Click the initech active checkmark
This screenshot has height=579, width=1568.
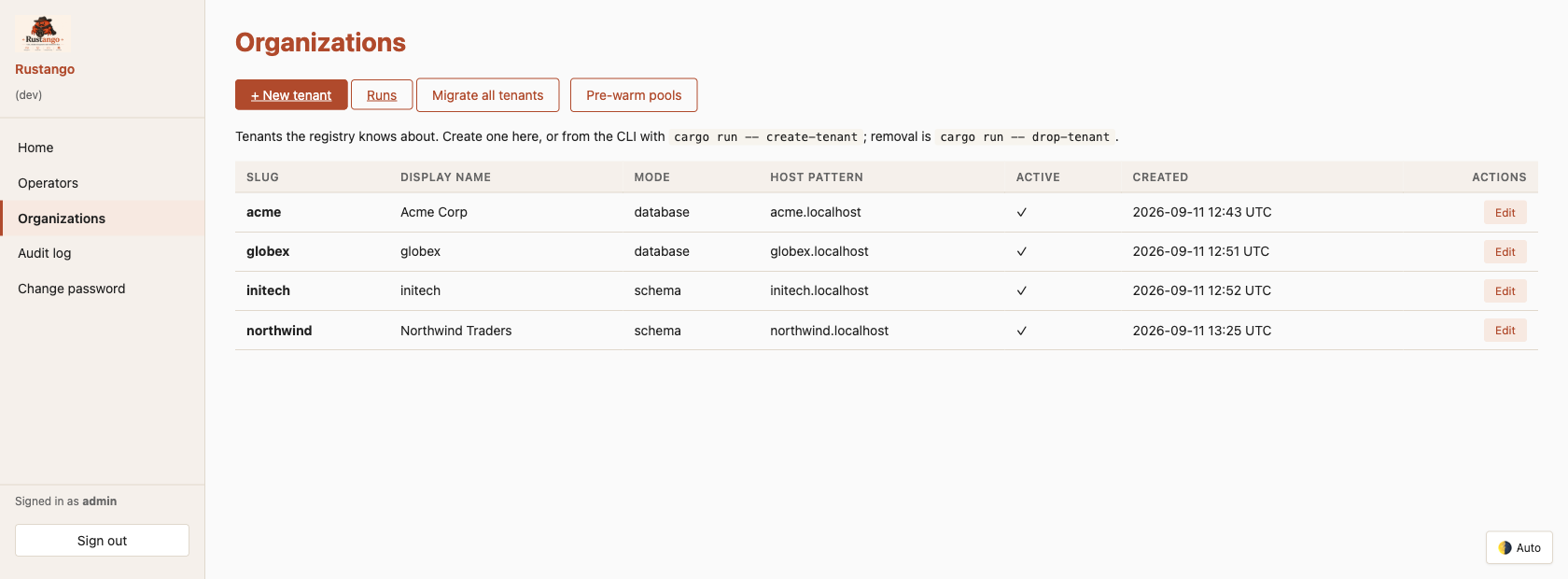[1022, 290]
